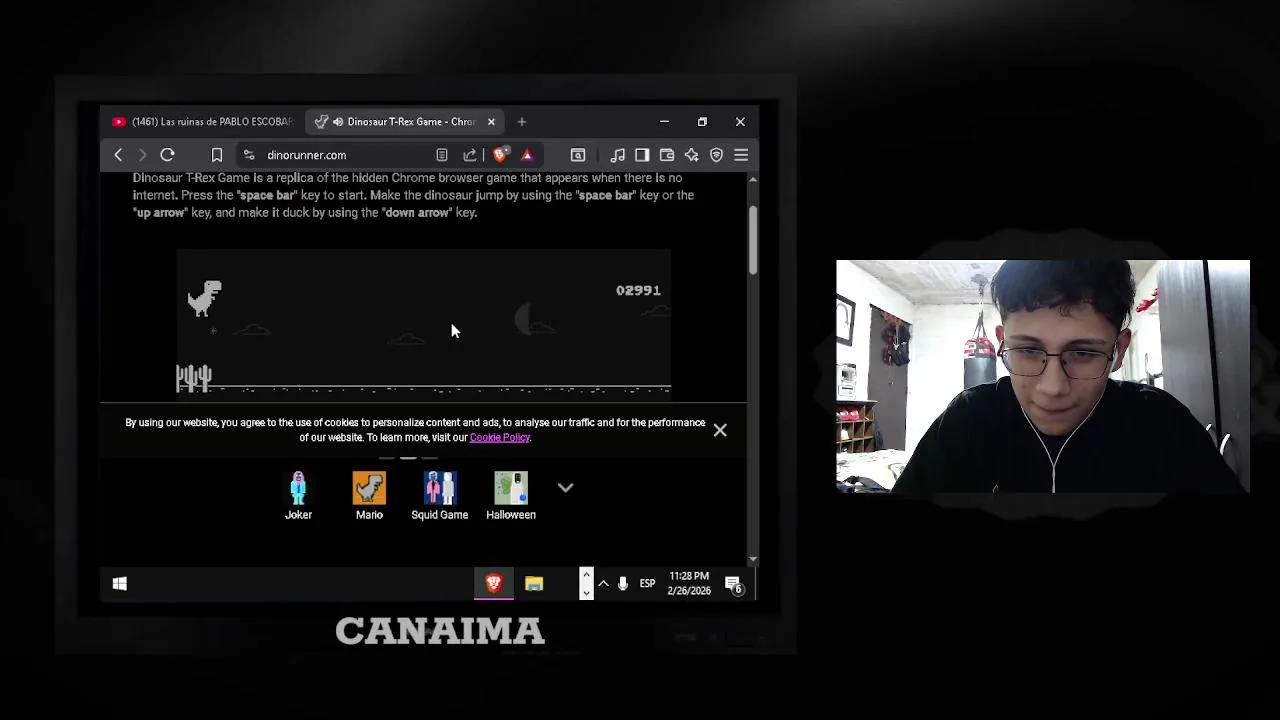
Task: Click the taskbar overflow scroll arrows
Action: click(x=586, y=584)
